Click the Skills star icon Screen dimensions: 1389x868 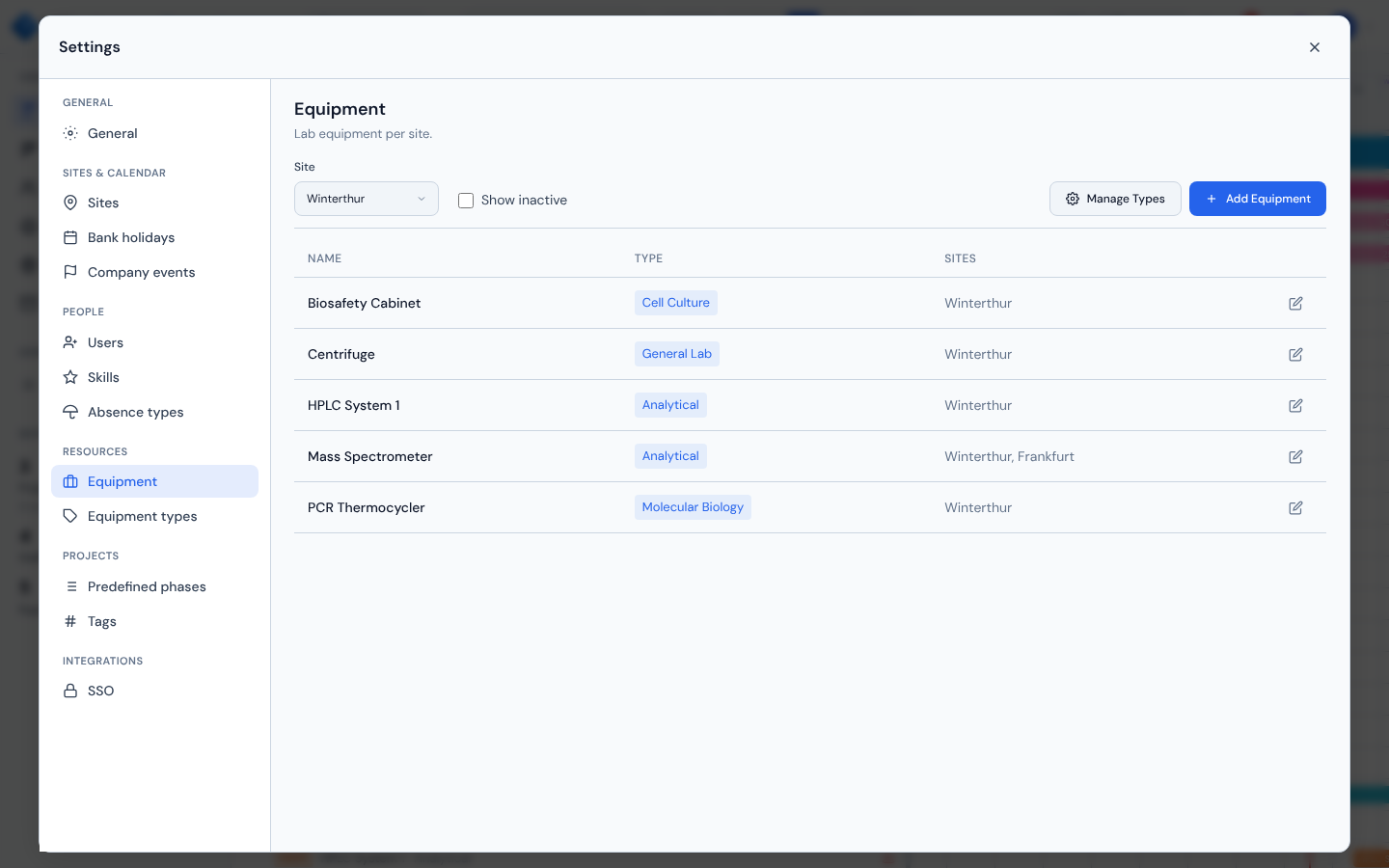(x=70, y=377)
